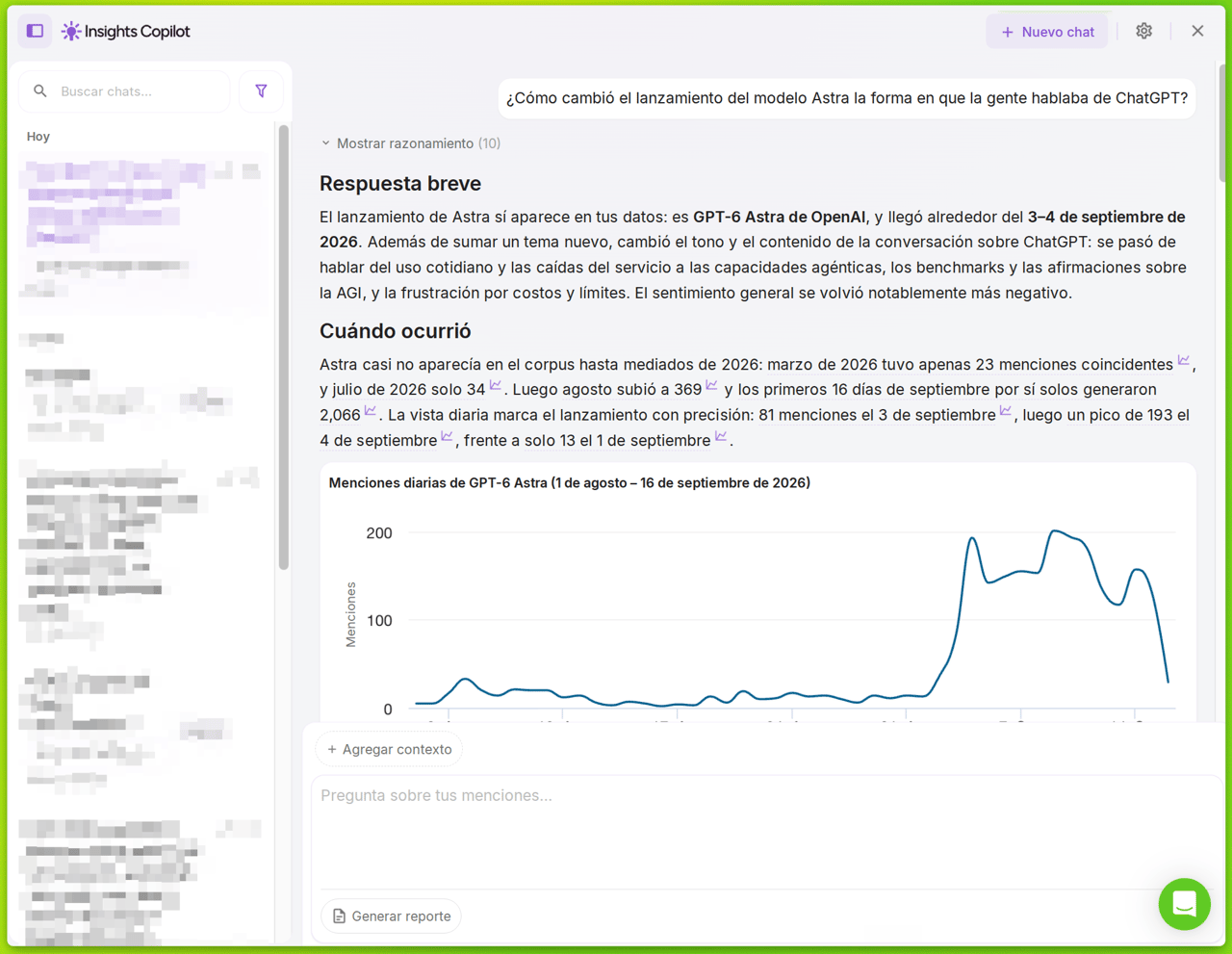Screen dimensions: 1232x954
Task: Click Generar reporte button
Action: [391, 916]
